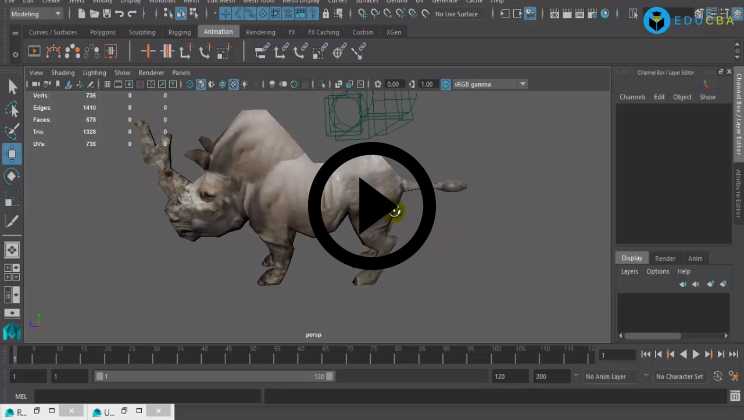Click the Script Editor icon
744x420 pixels.
(735, 396)
